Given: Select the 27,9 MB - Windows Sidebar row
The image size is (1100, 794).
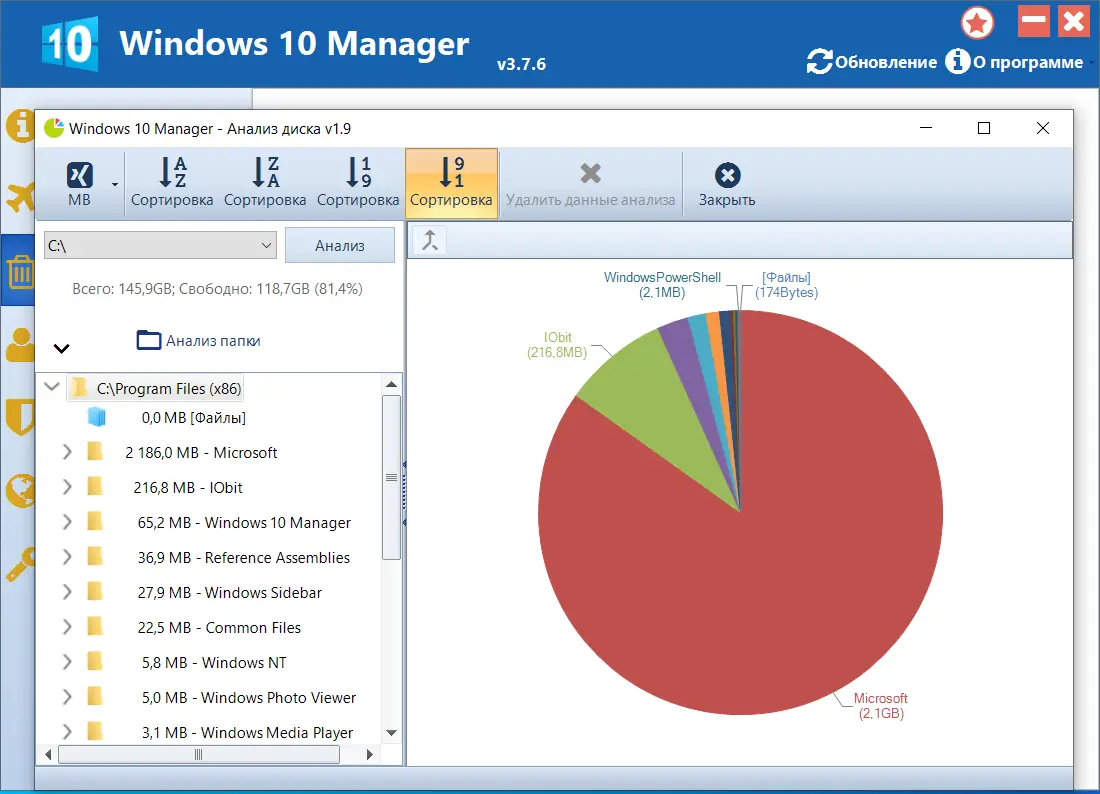Looking at the screenshot, I should tap(229, 593).
